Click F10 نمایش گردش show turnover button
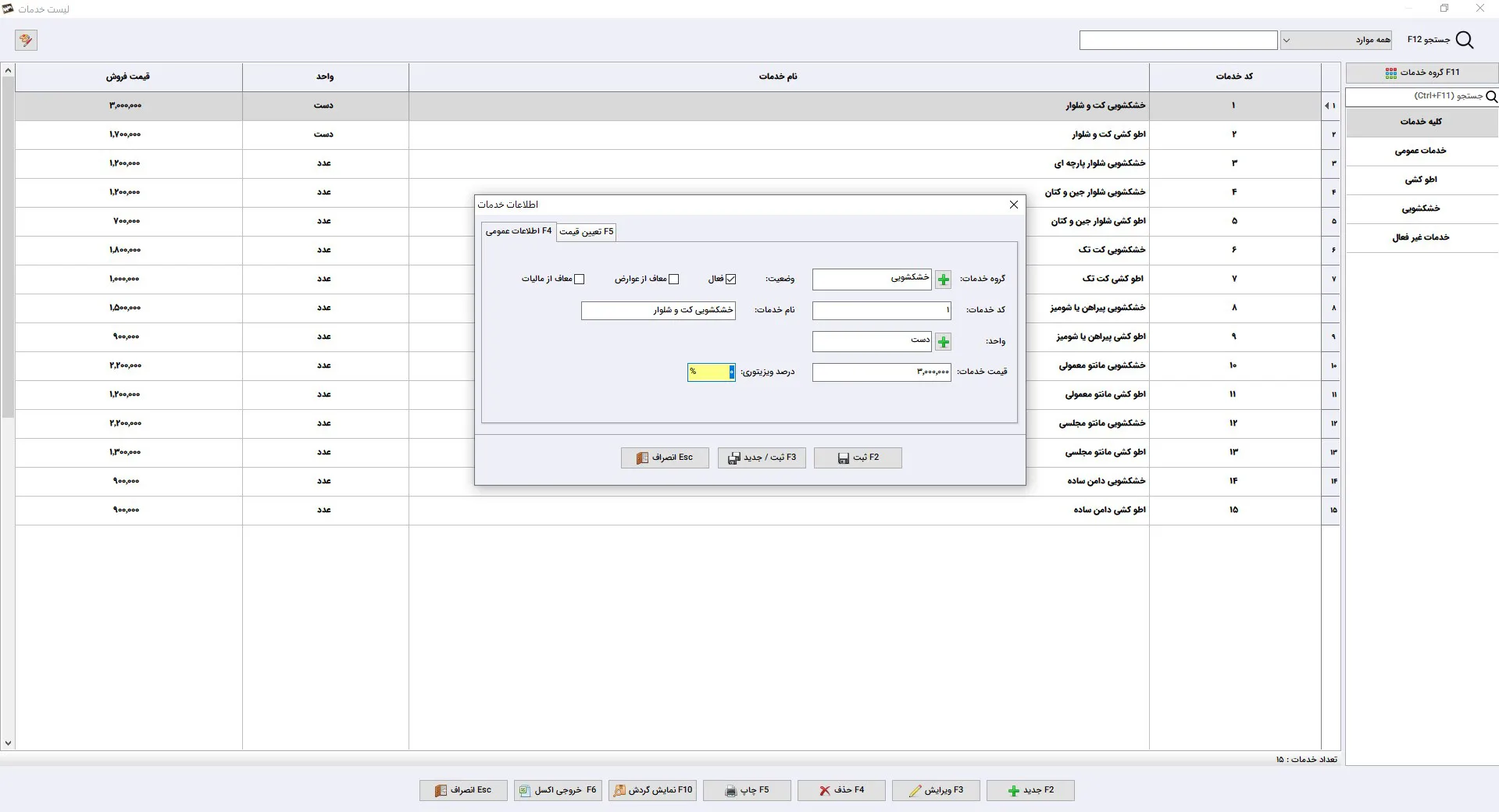1499x812 pixels. [x=652, y=790]
